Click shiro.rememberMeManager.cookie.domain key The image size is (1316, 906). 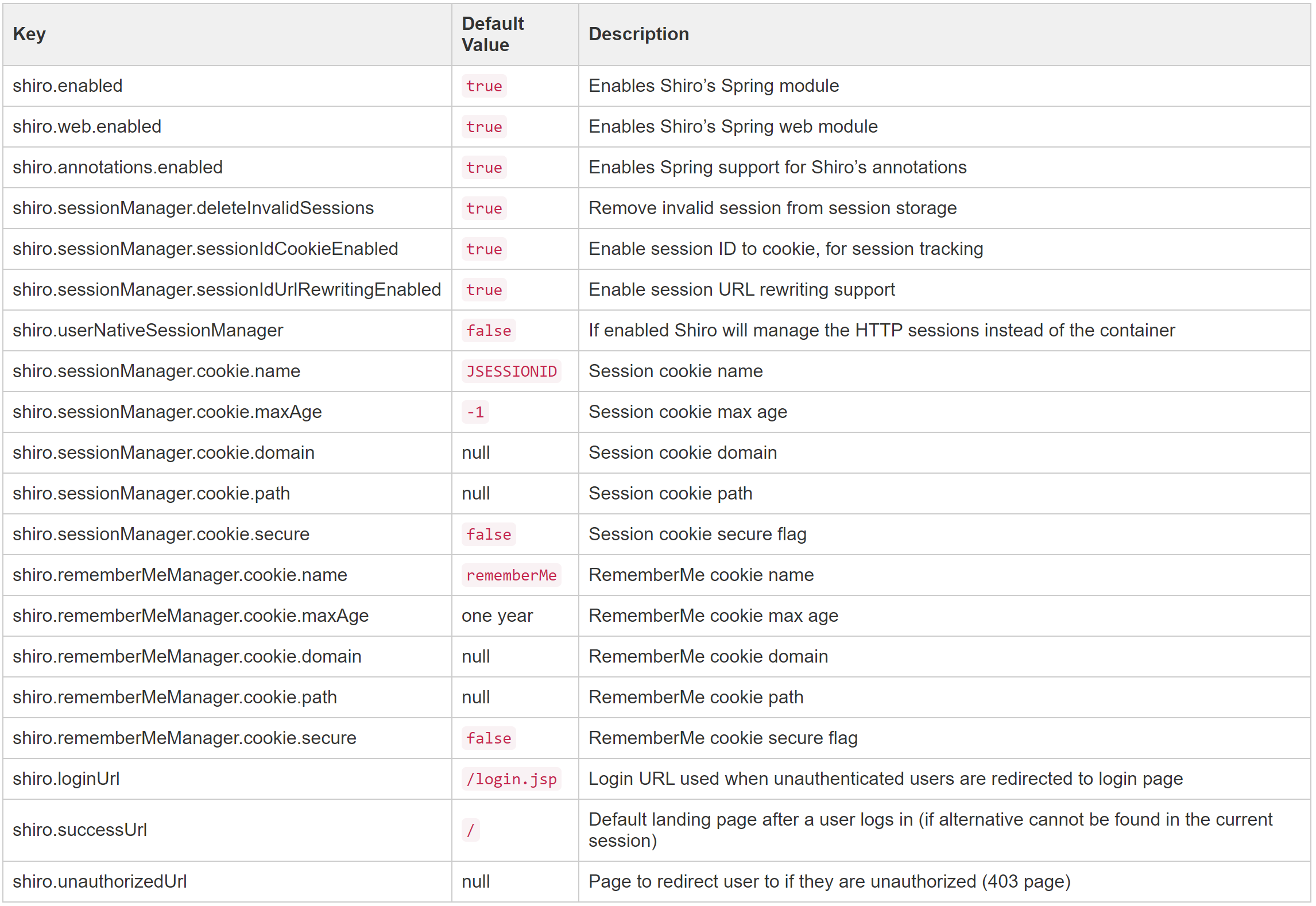[187, 656]
